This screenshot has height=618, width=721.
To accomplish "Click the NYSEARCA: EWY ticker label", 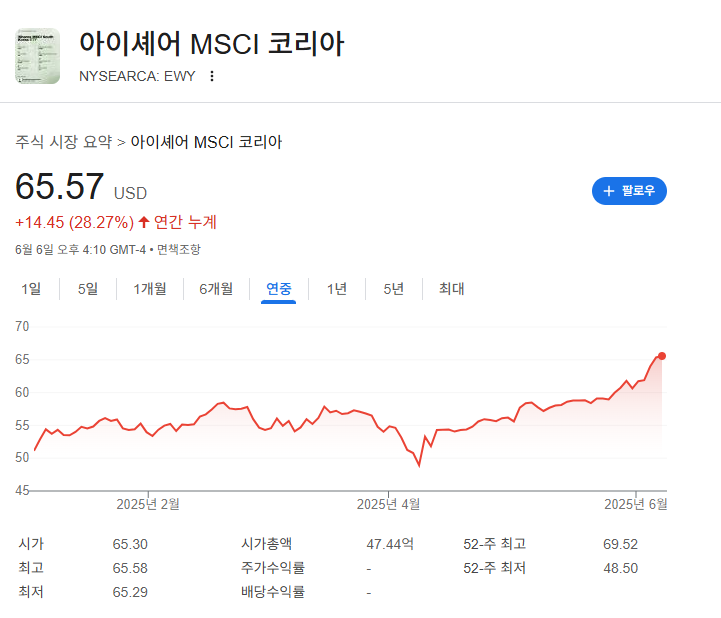I will click(x=137, y=76).
